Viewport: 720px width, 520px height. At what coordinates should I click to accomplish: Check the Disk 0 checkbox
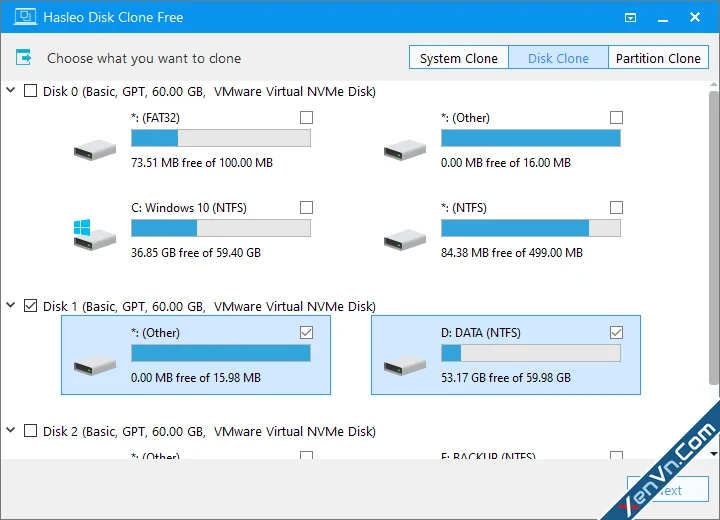click(x=30, y=90)
